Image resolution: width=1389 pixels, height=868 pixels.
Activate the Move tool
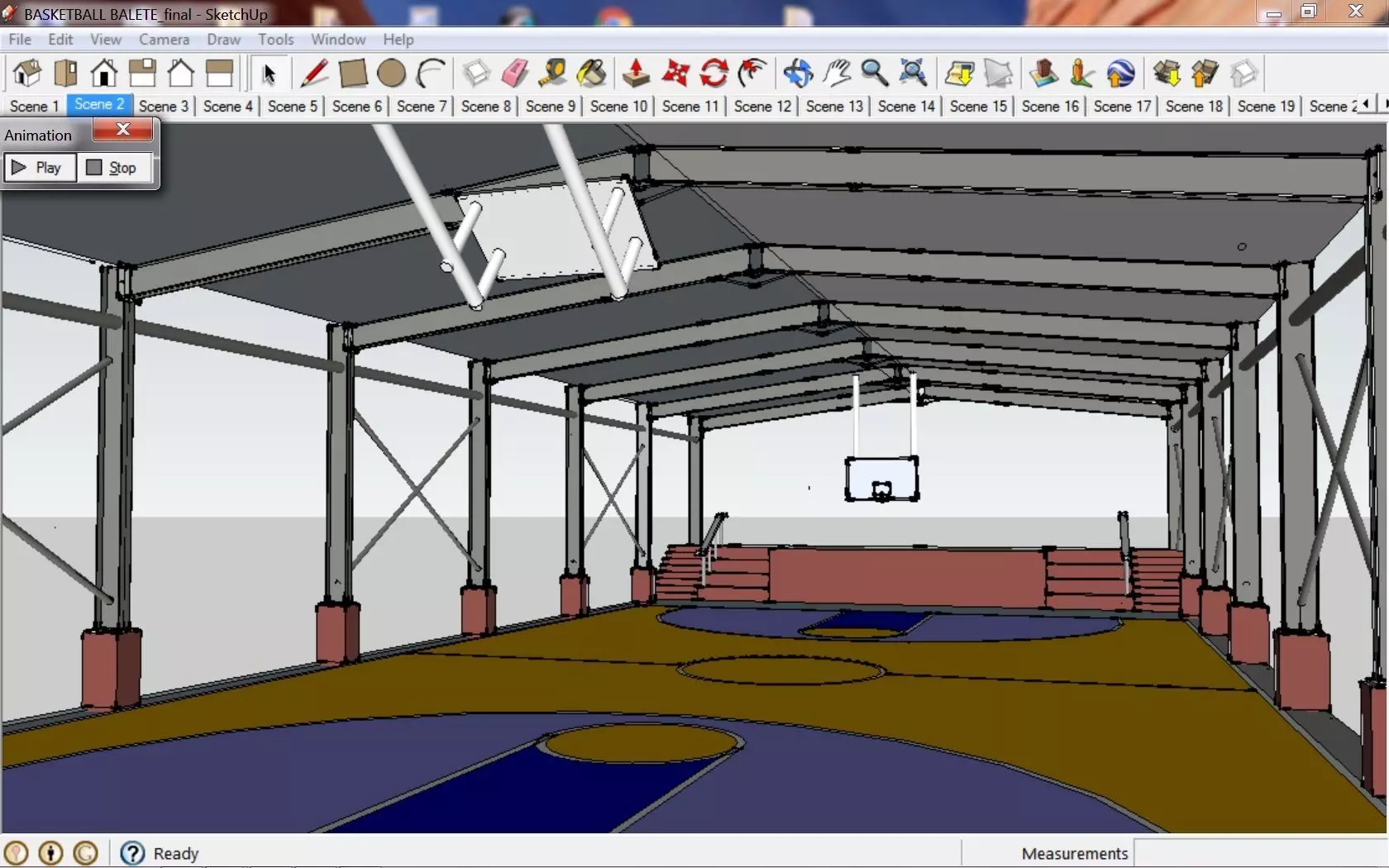(675, 74)
